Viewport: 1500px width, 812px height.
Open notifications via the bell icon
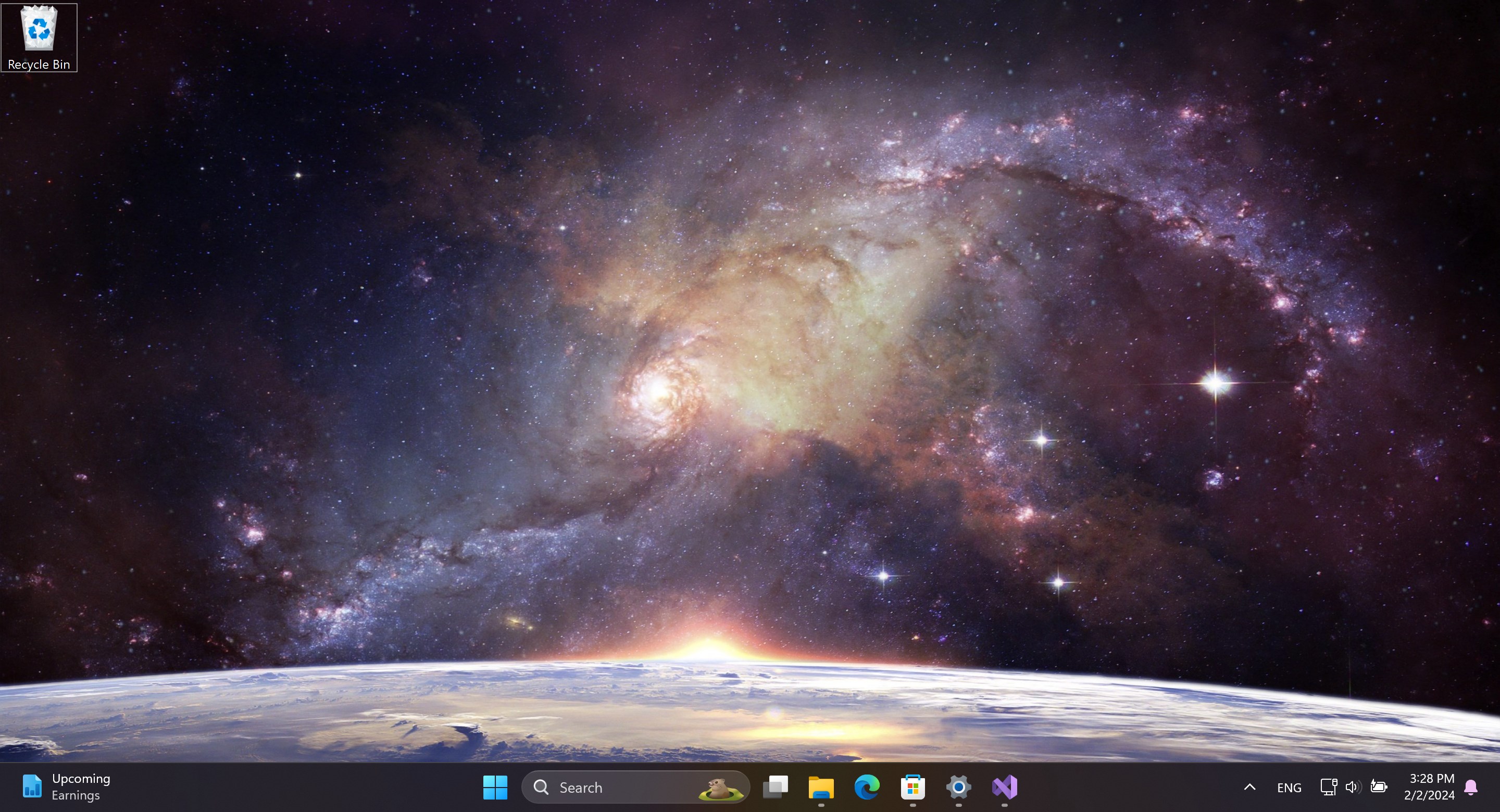[1470, 787]
